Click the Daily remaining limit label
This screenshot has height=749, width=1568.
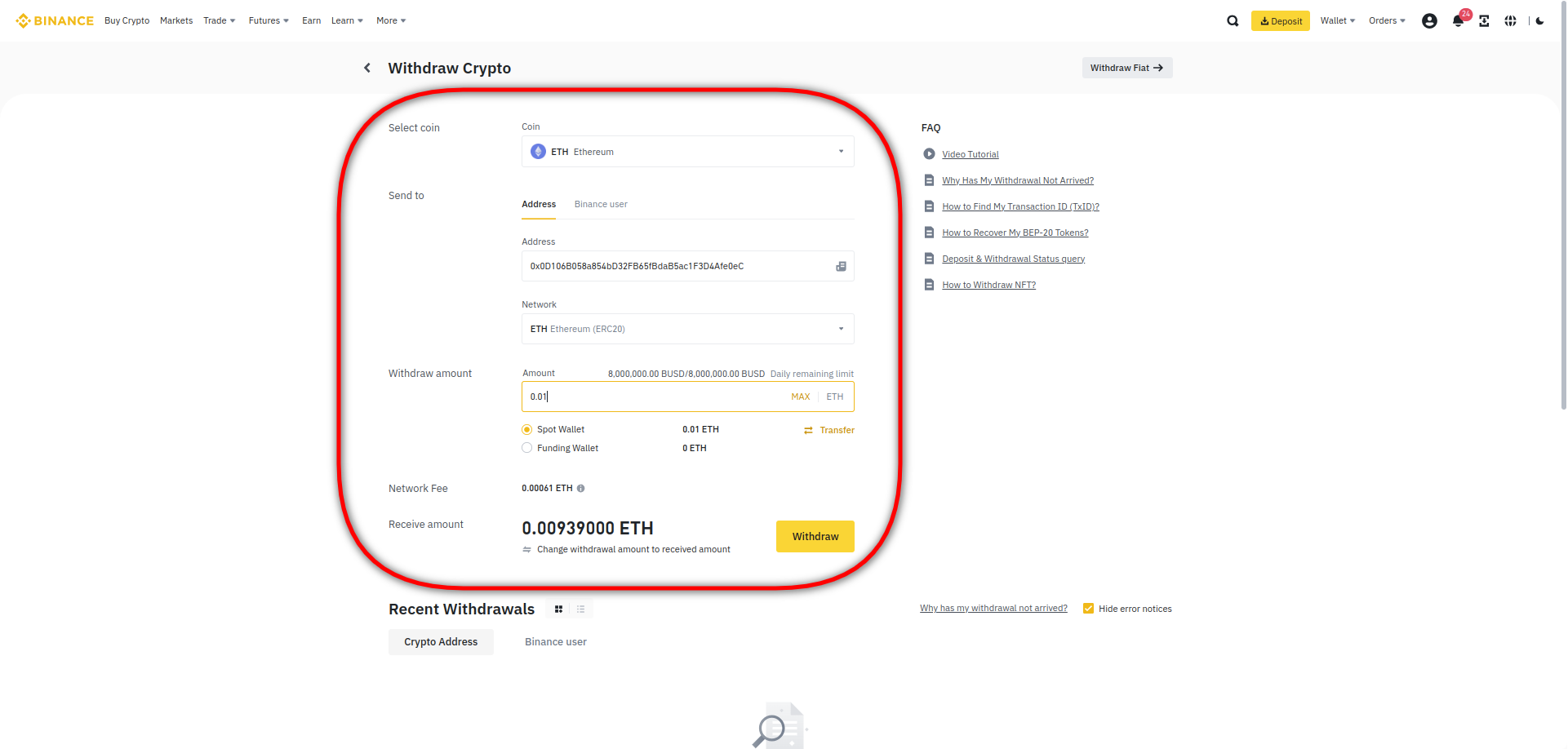pos(812,374)
